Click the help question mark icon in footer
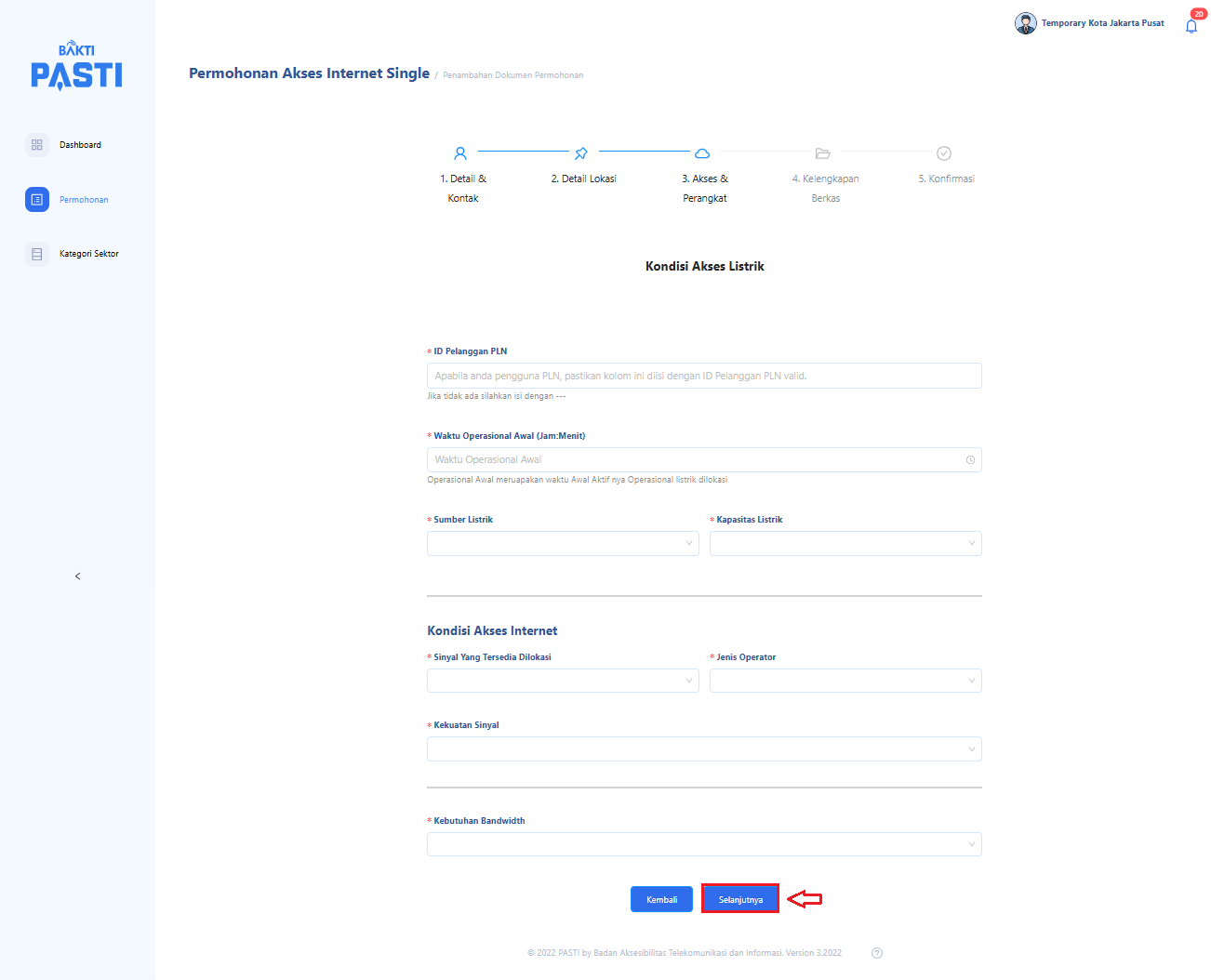Viewport: 1211px width, 980px height. coord(876,953)
